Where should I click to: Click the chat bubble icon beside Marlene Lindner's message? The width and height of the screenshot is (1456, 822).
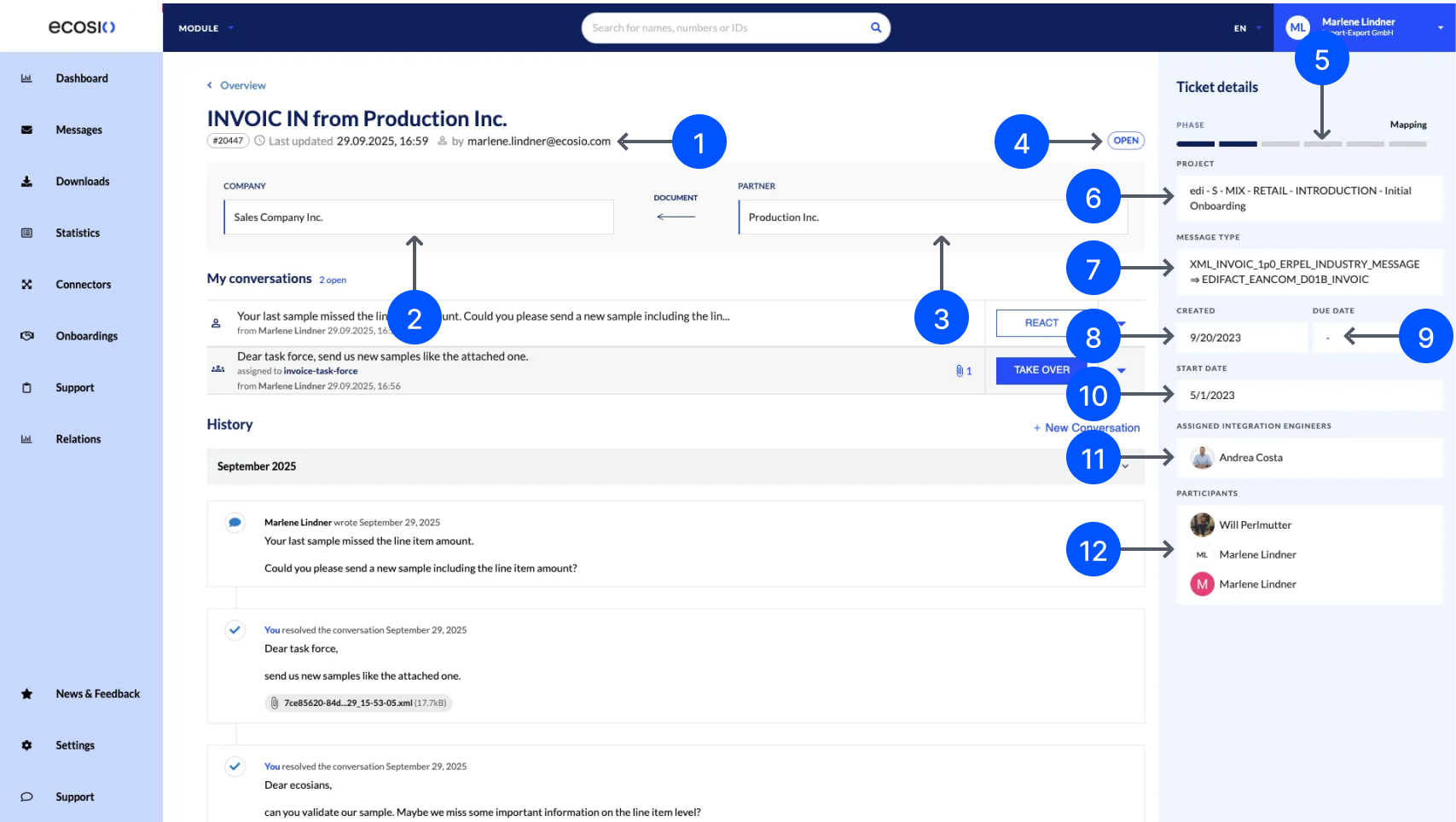(235, 522)
